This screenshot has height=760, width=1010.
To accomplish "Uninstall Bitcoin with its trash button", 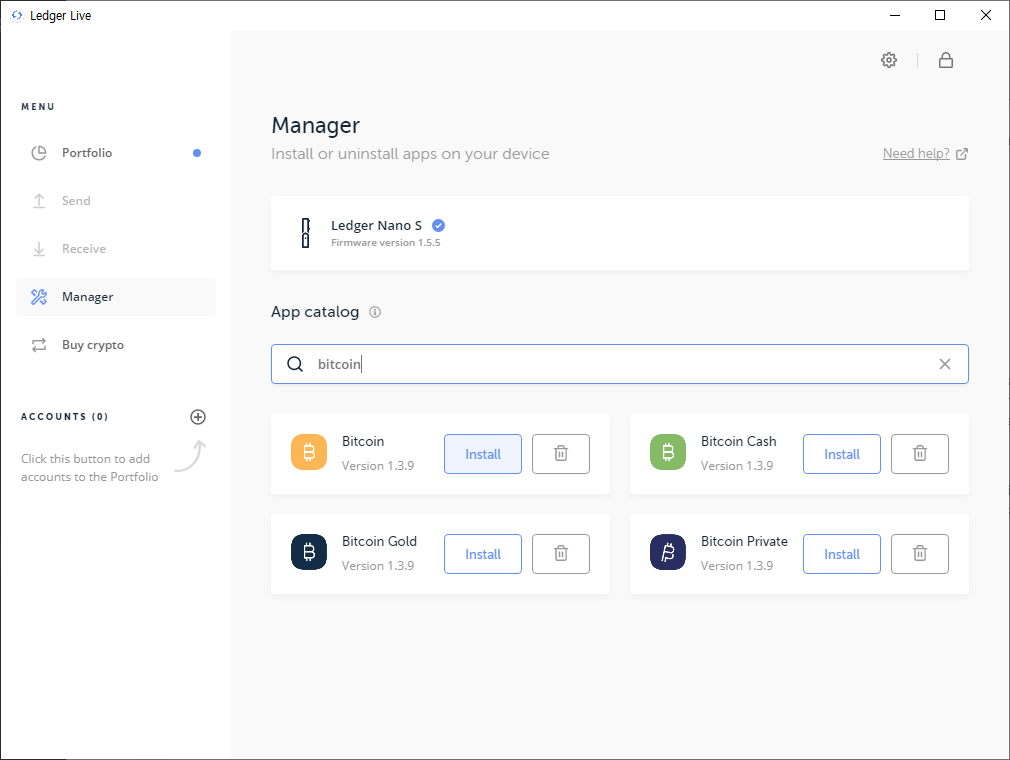I will [x=561, y=454].
